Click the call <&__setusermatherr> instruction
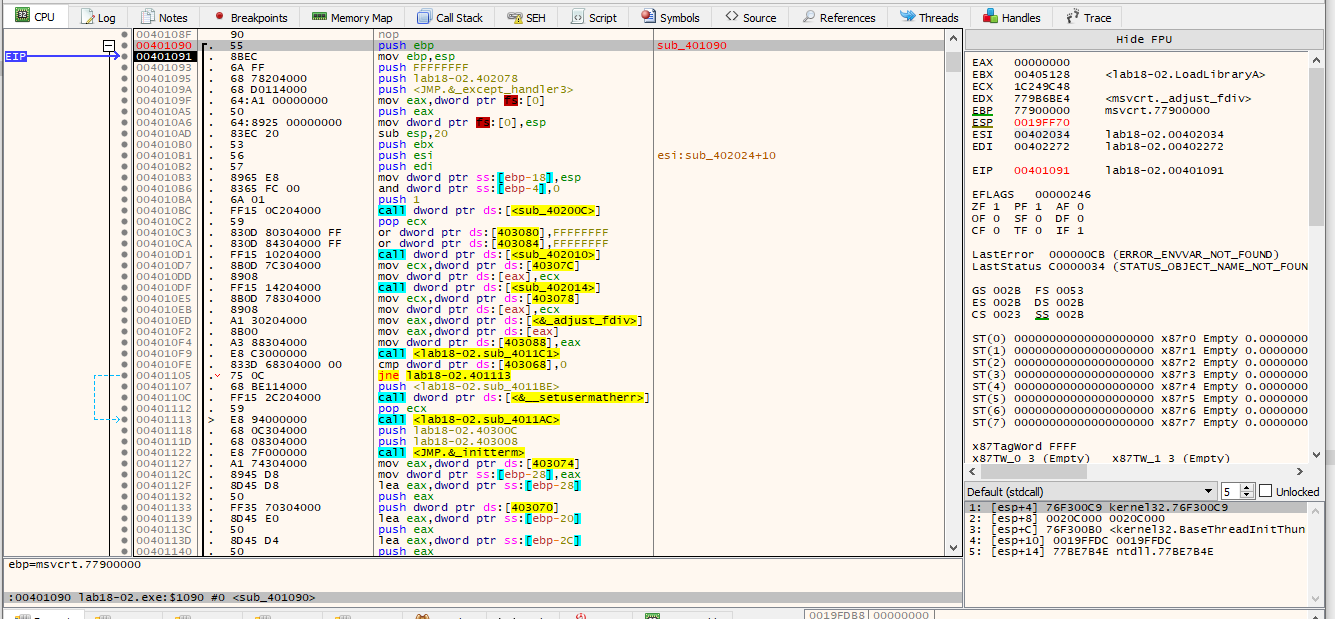 pyautogui.click(x=514, y=398)
